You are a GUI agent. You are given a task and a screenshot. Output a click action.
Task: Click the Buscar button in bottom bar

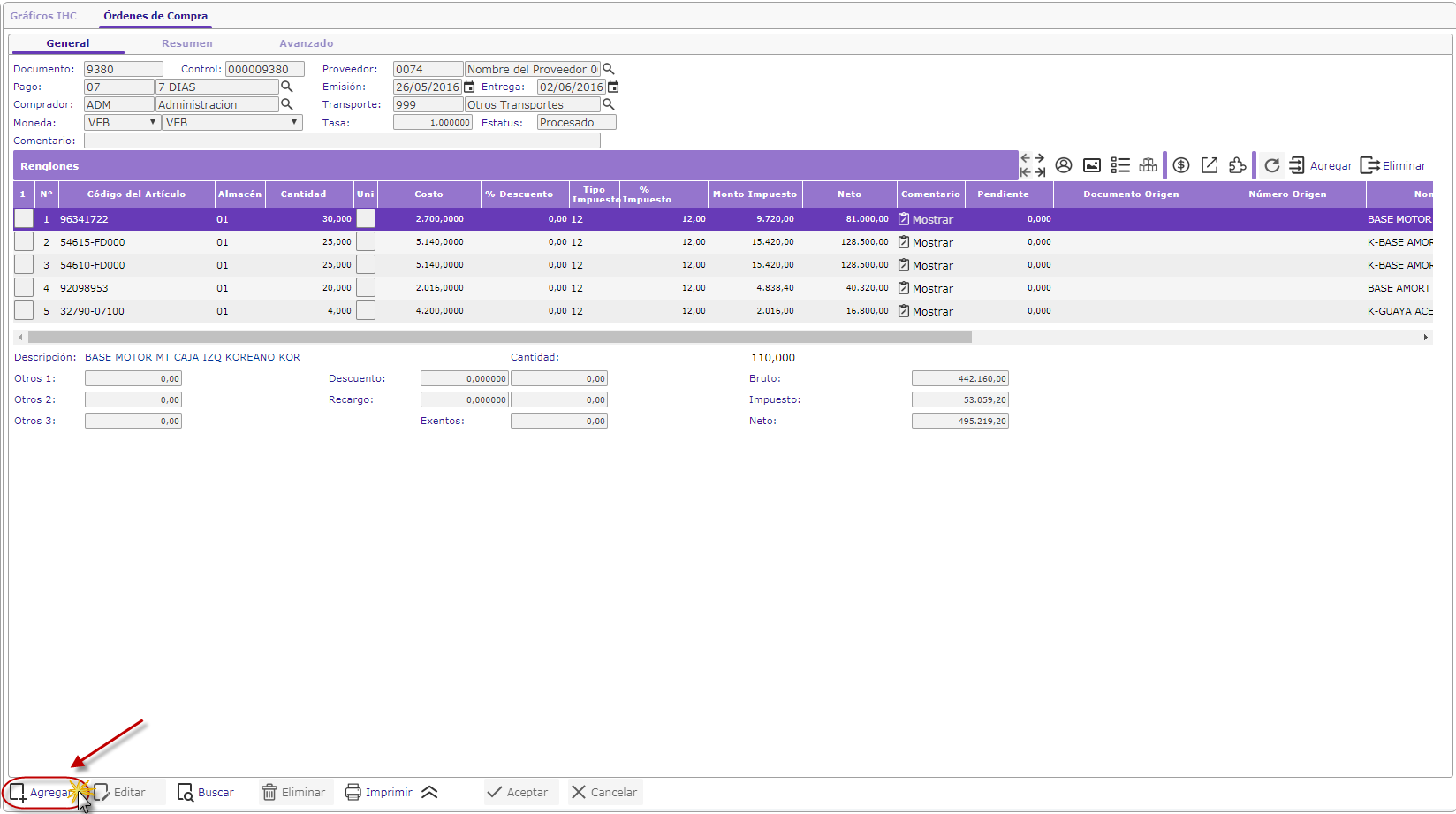206,792
